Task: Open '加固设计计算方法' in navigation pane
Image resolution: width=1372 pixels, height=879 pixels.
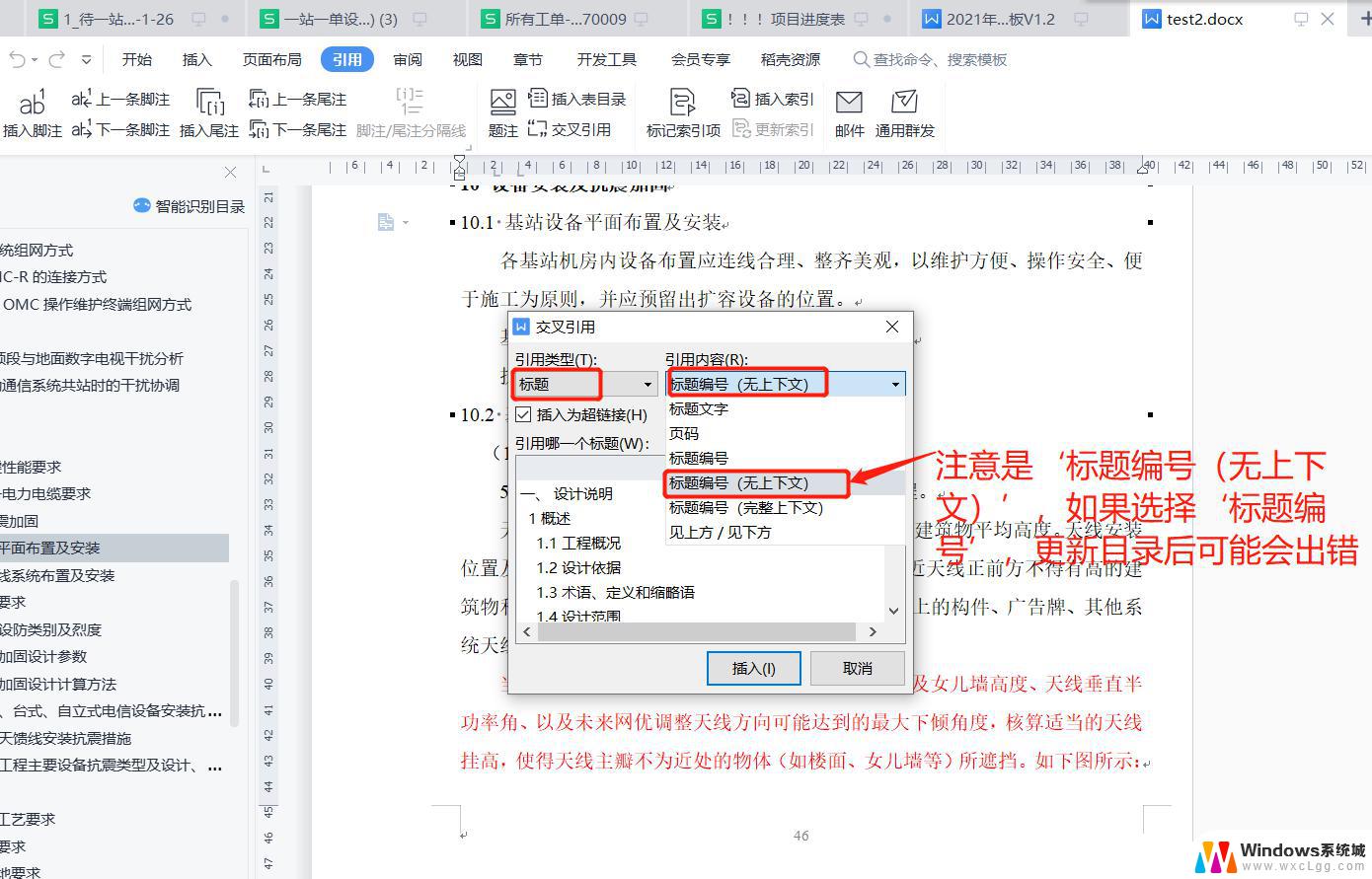Action: pos(59,684)
